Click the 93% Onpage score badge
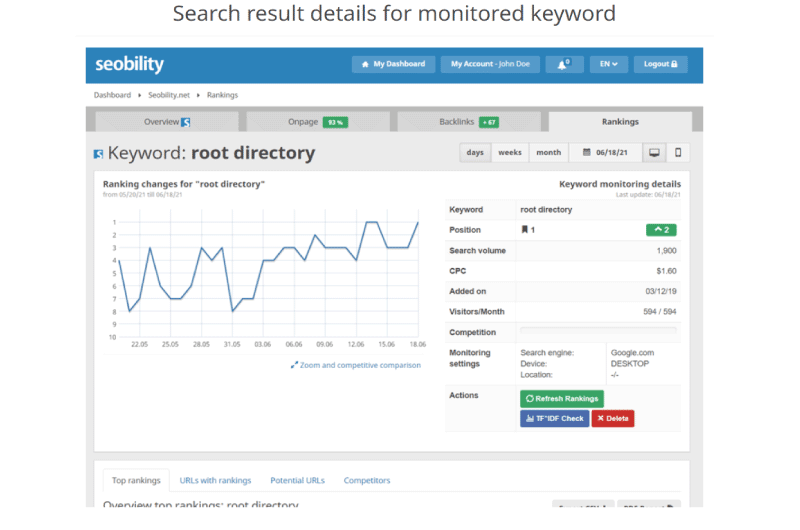Image resolution: width=800 pixels, height=530 pixels. (335, 122)
